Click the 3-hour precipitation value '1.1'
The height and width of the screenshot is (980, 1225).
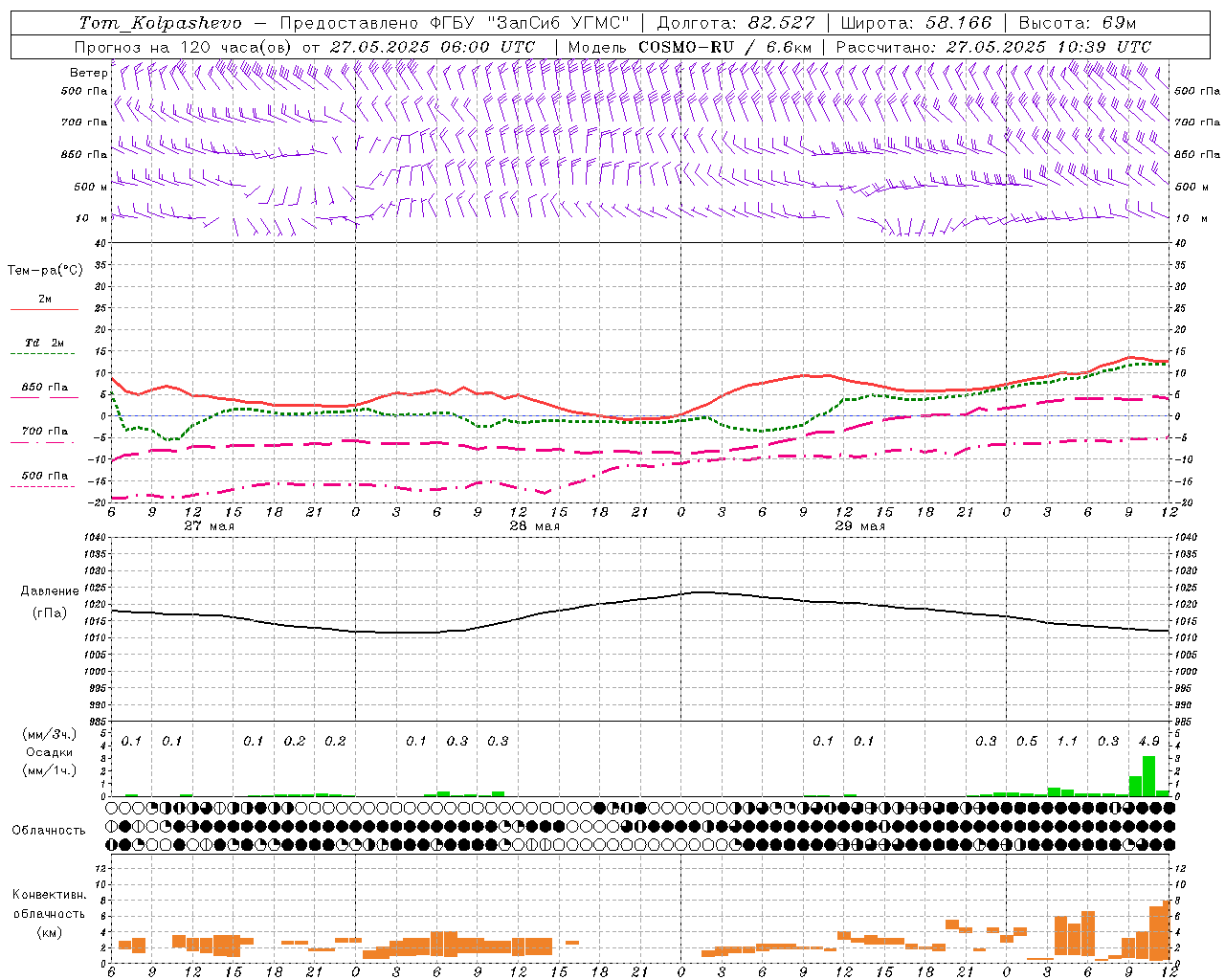[x=1067, y=741]
